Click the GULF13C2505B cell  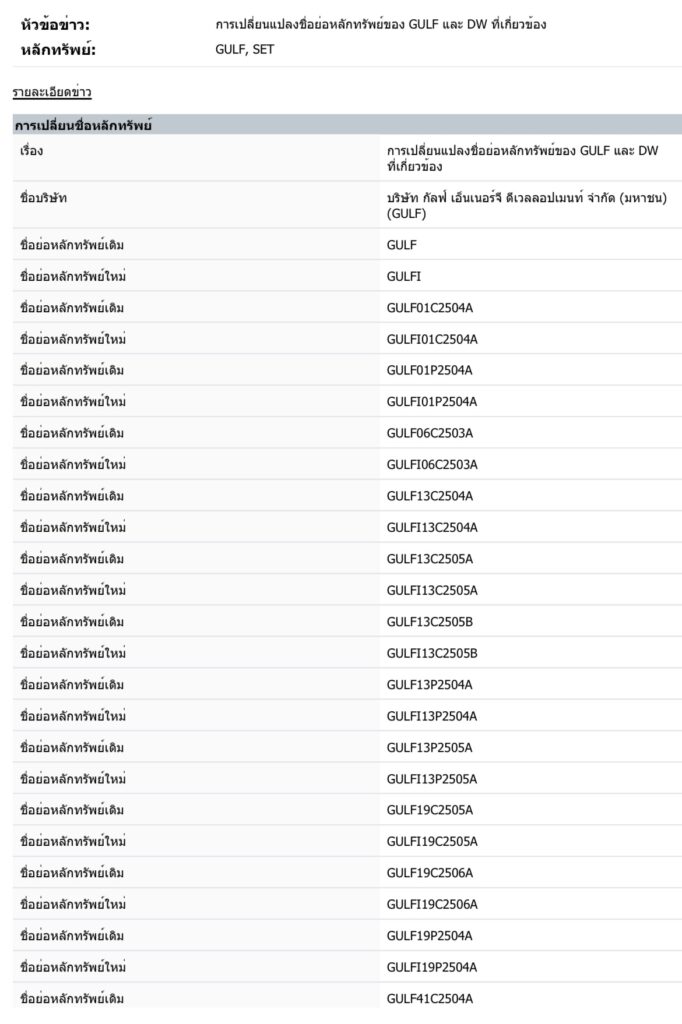click(430, 622)
